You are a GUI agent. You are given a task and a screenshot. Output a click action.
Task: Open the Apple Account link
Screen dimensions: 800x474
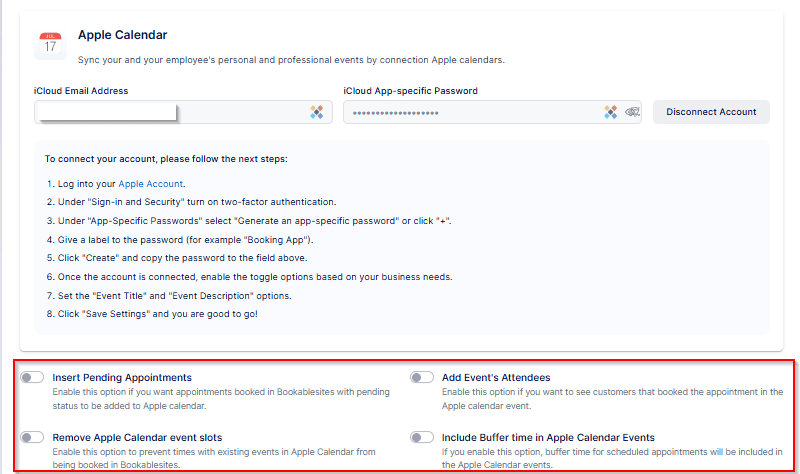151,184
